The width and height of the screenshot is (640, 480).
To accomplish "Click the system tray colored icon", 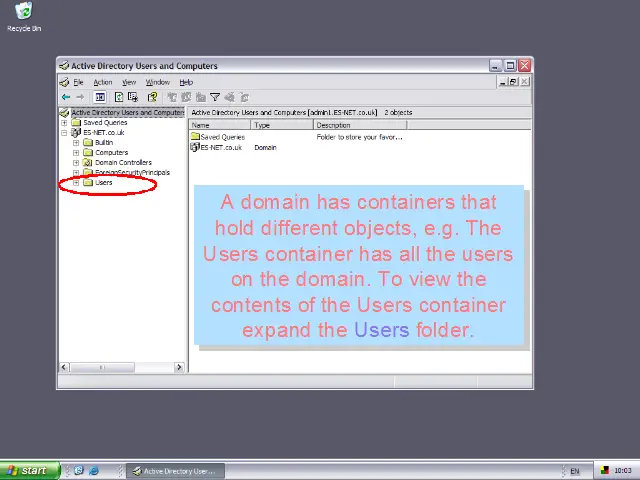I will 604,471.
